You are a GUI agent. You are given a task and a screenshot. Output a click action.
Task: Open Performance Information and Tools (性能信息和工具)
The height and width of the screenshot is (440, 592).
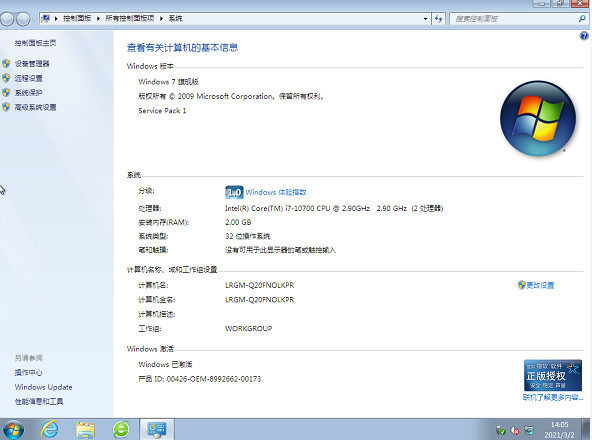tap(39, 401)
